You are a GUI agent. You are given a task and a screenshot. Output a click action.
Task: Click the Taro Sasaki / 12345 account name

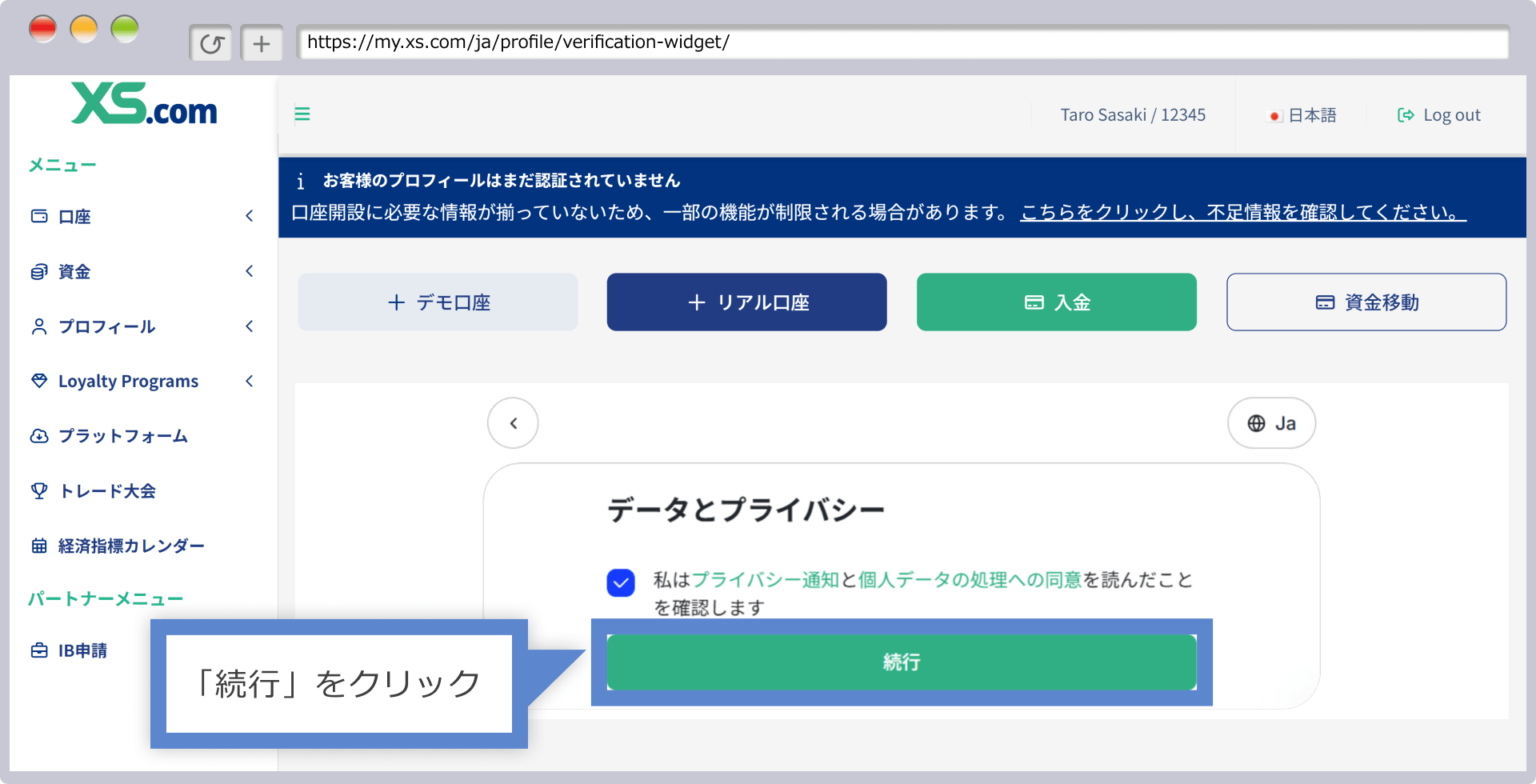[1133, 115]
